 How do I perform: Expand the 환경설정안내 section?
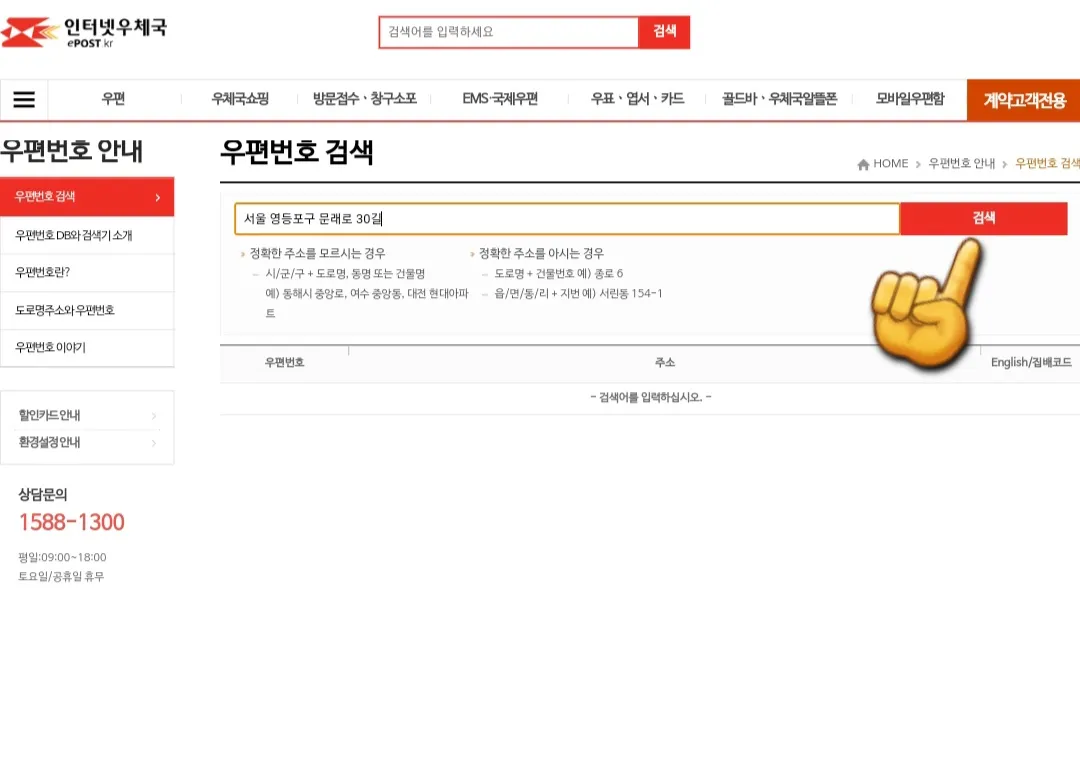pyautogui.click(x=88, y=444)
